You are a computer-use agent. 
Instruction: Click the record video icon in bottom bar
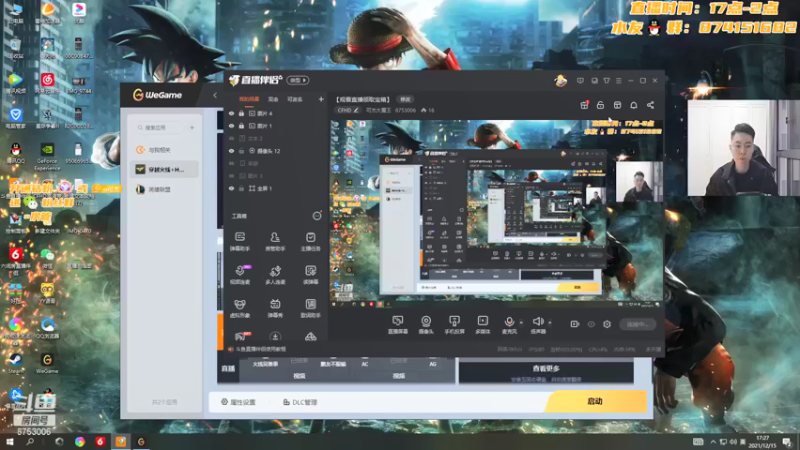[x=574, y=324]
